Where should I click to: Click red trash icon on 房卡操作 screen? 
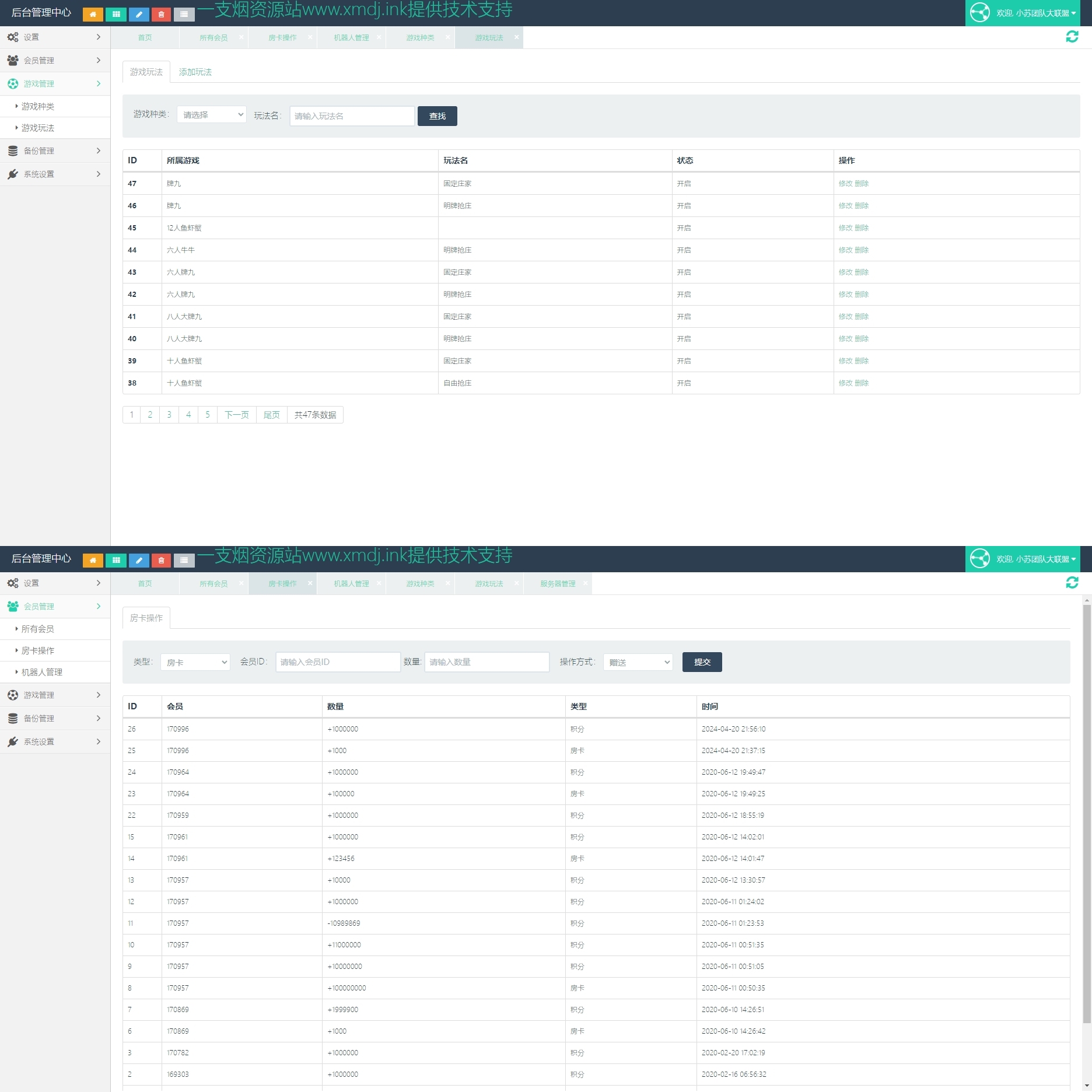pyautogui.click(x=162, y=560)
